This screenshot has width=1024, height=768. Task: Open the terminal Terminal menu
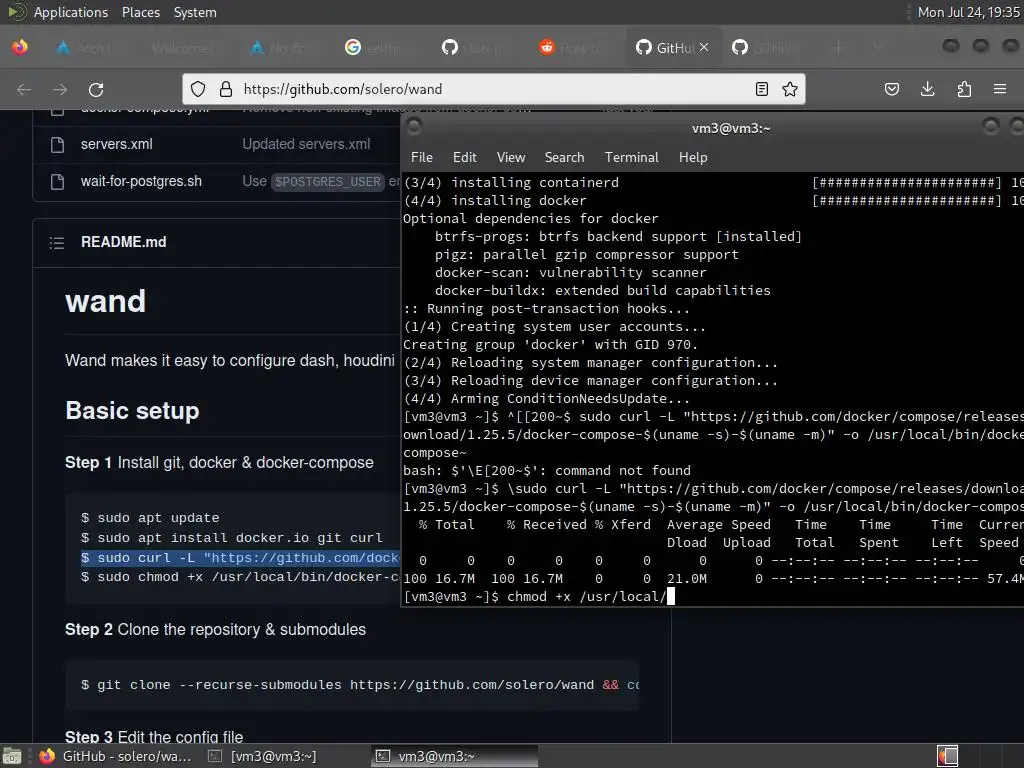(x=632, y=157)
